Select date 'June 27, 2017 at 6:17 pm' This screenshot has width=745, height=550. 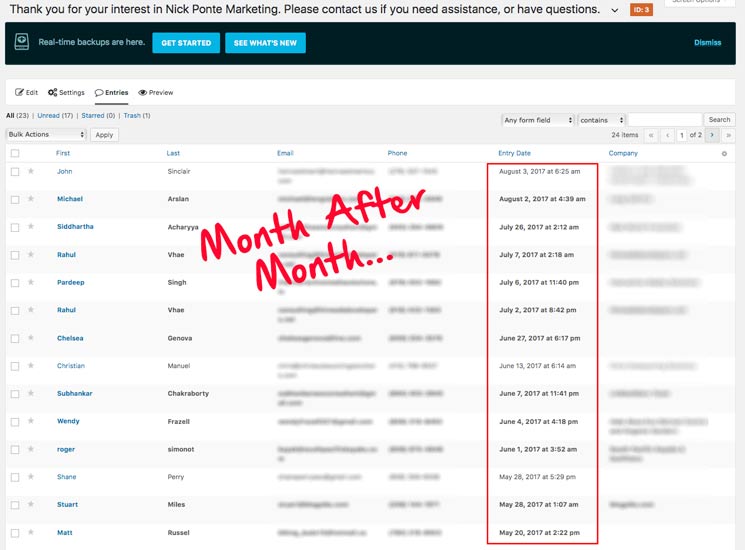point(540,338)
